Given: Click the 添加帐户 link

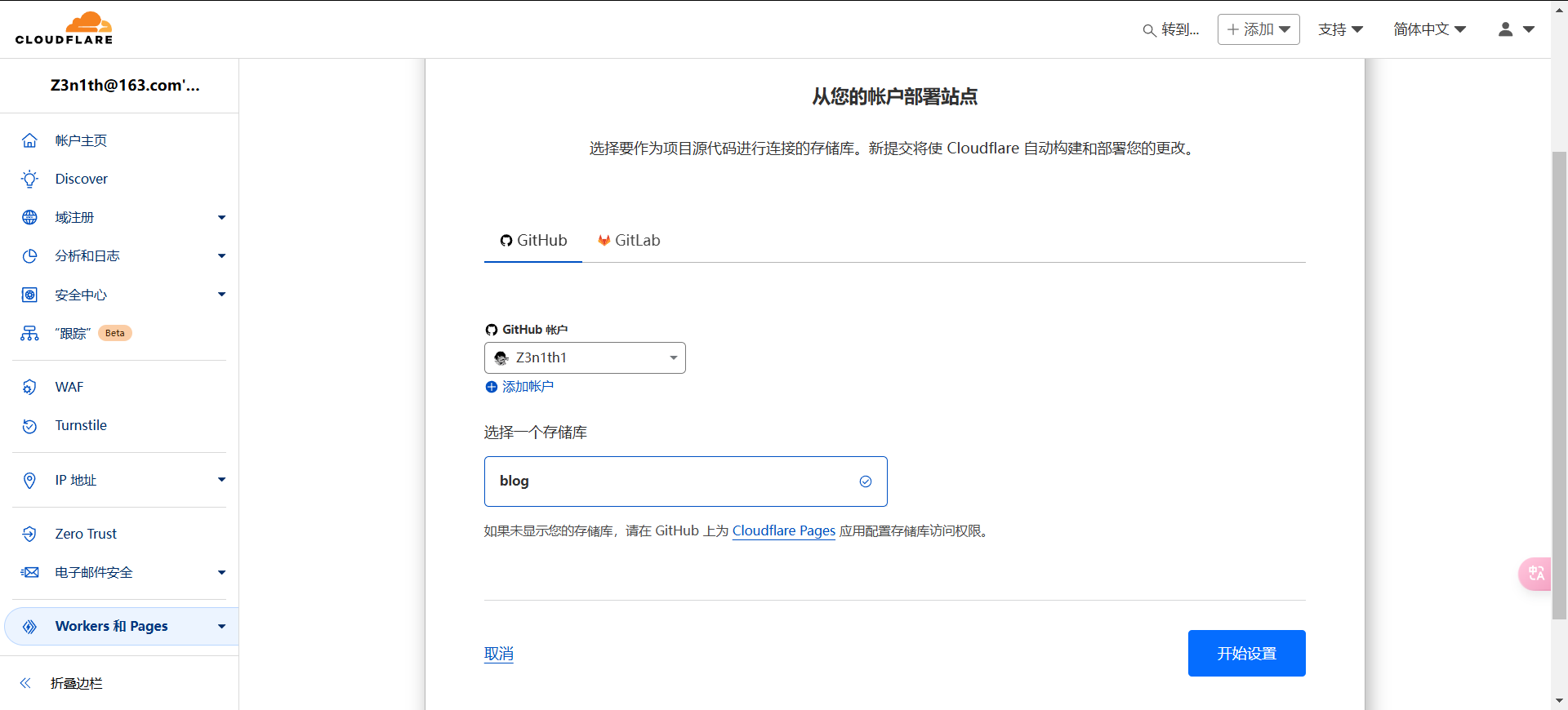Looking at the screenshot, I should pyautogui.click(x=528, y=387).
